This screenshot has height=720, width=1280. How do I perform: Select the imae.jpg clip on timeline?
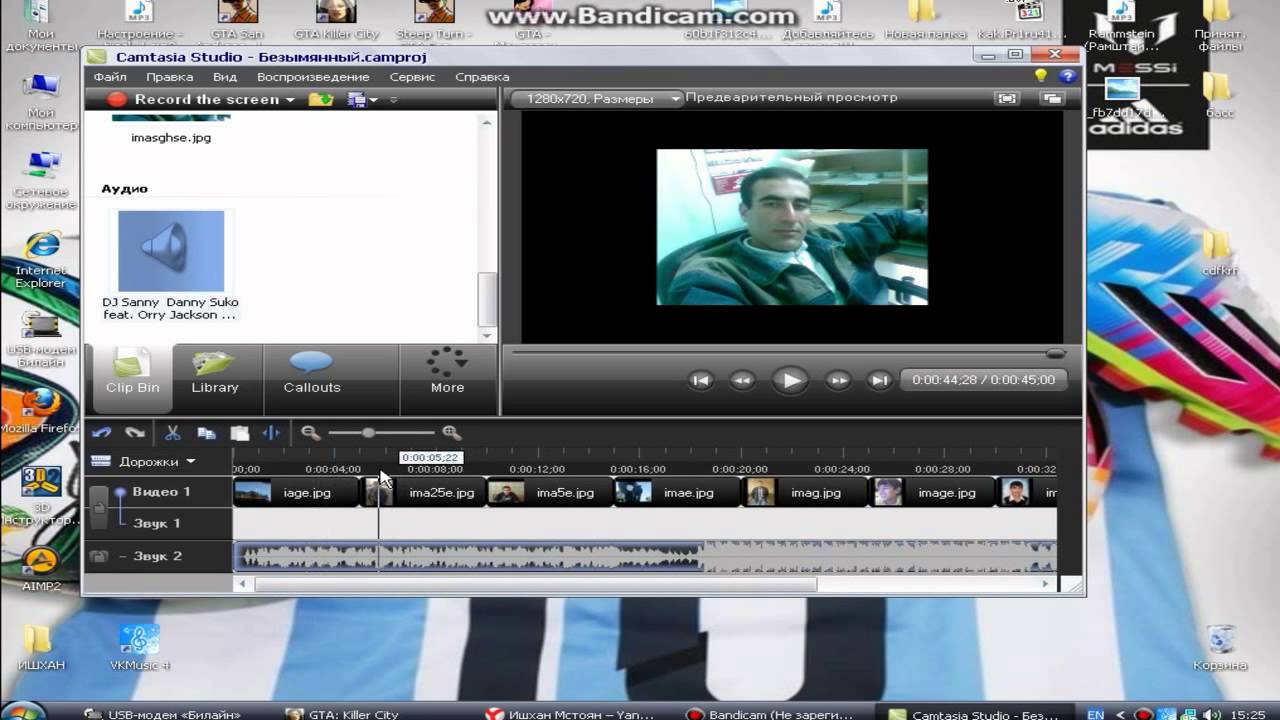click(678, 492)
